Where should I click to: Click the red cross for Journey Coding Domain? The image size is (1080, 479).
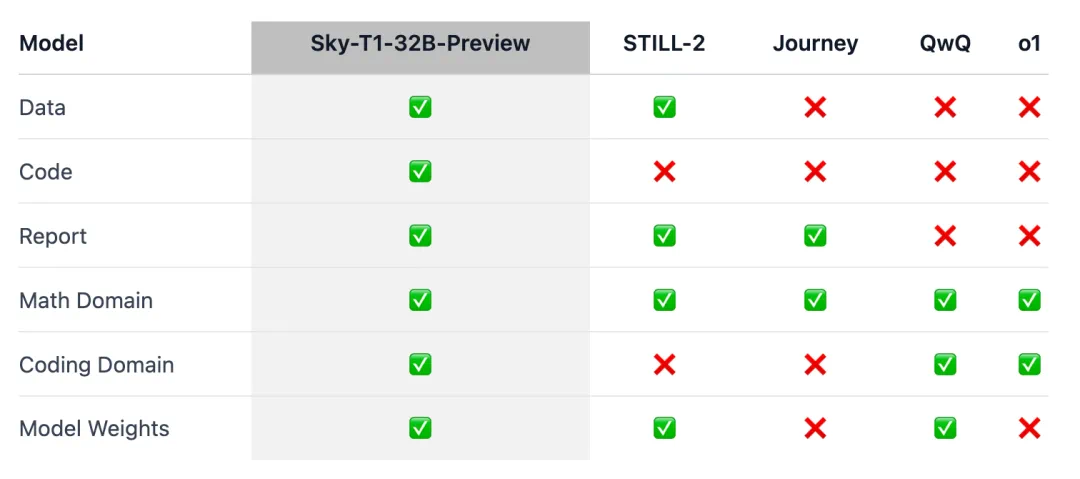(815, 365)
